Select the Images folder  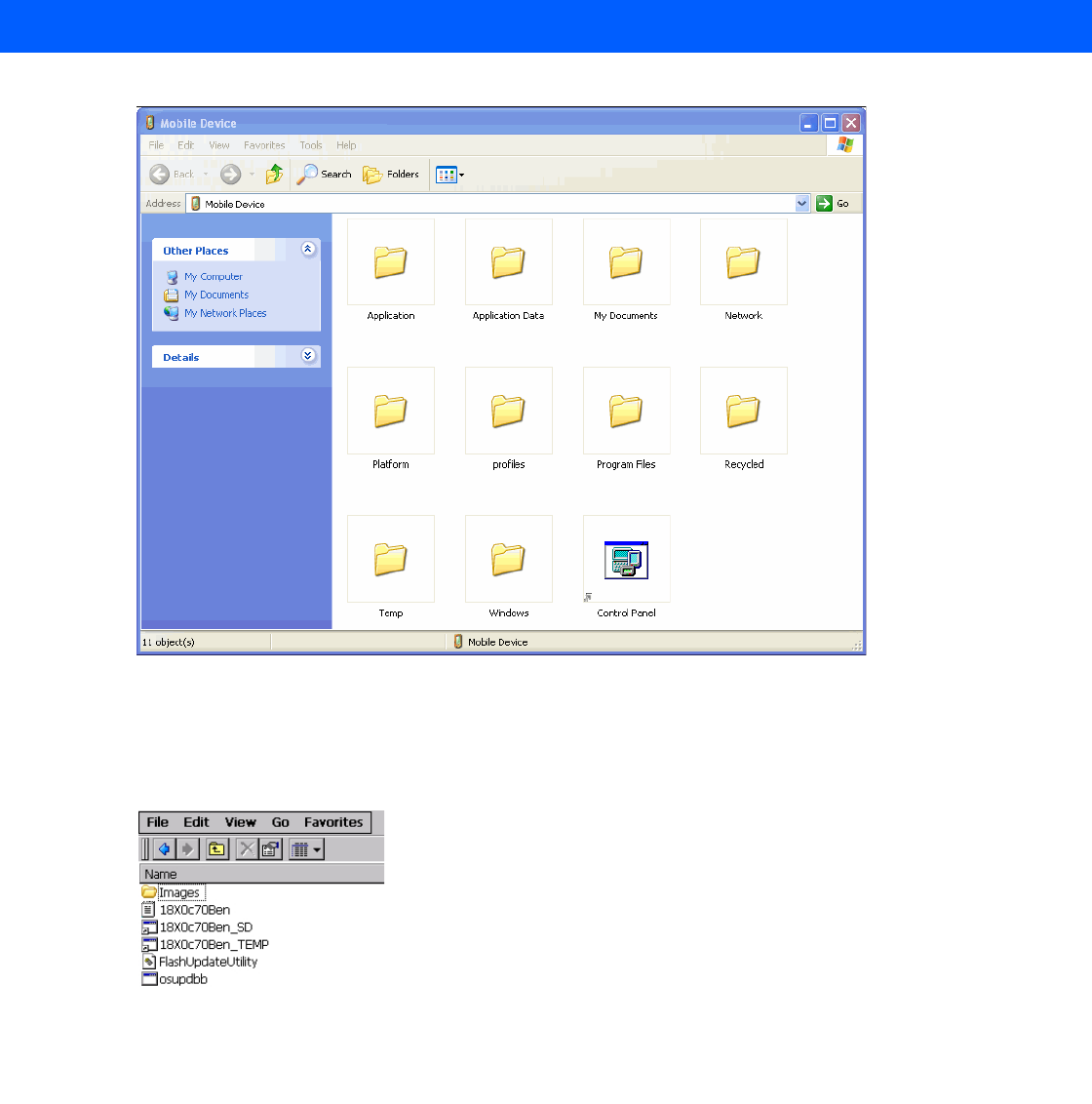[173, 892]
